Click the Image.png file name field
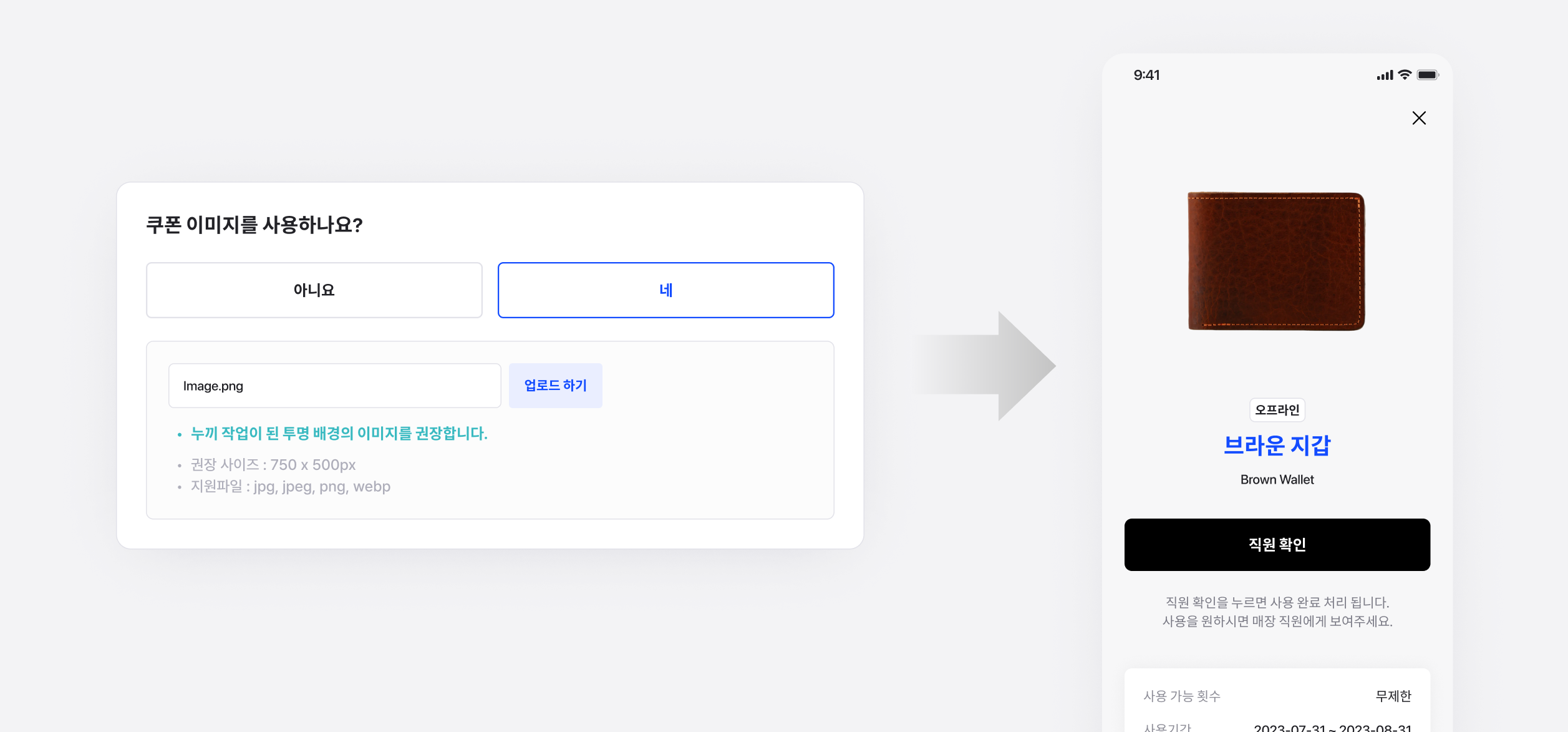The height and width of the screenshot is (732, 1568). pos(335,386)
